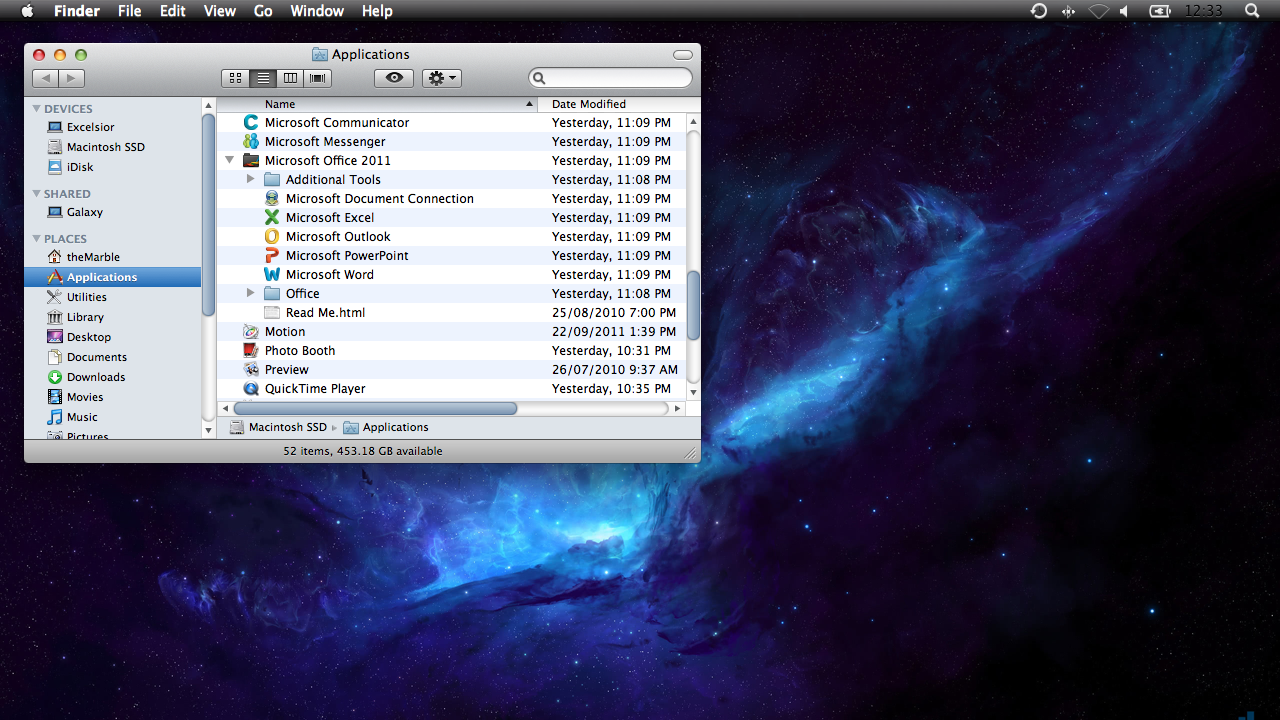Sort by the Date Modified column header

[619, 104]
